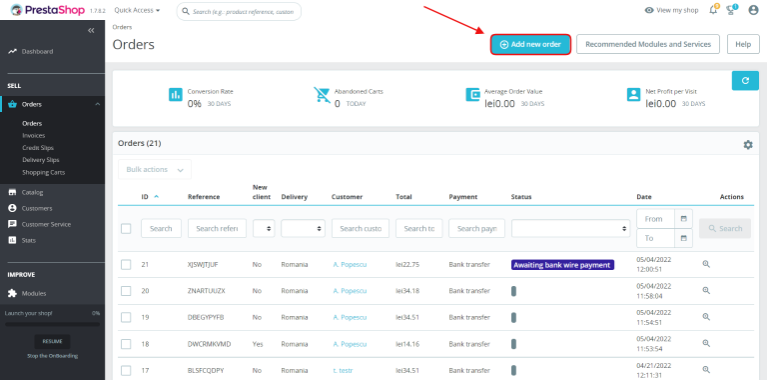
Task: Click the Modules puzzle icon in the sidebar
Action: [x=12, y=293]
